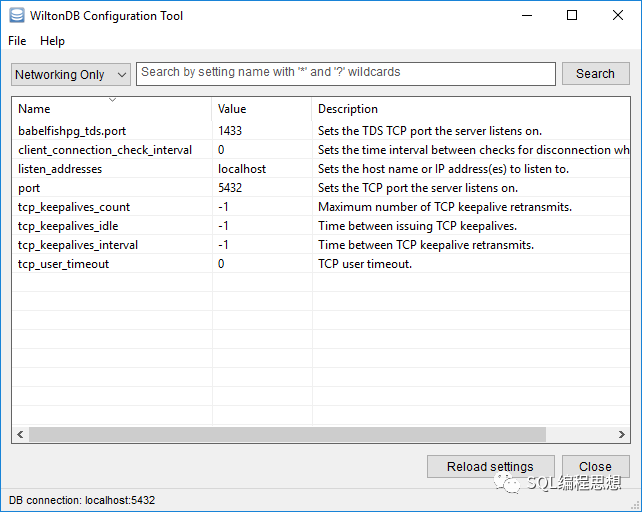Click the scrollbar right arrow
Screen dimensions: 642x512
coord(623,435)
